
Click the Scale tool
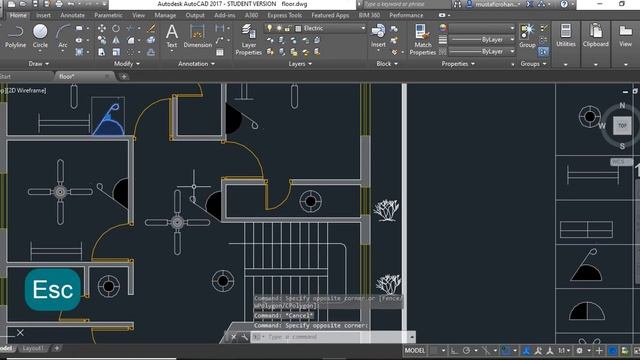coord(116,52)
